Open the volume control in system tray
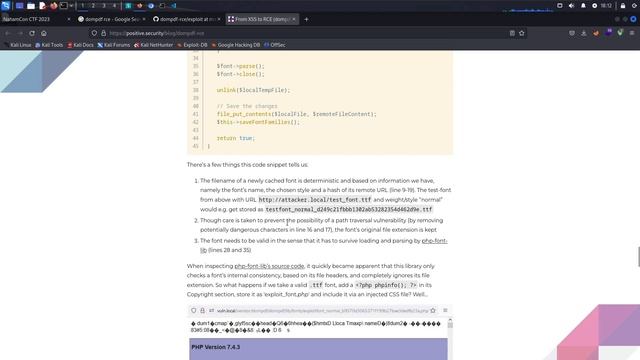This screenshot has width=640, height=360. point(571,6)
